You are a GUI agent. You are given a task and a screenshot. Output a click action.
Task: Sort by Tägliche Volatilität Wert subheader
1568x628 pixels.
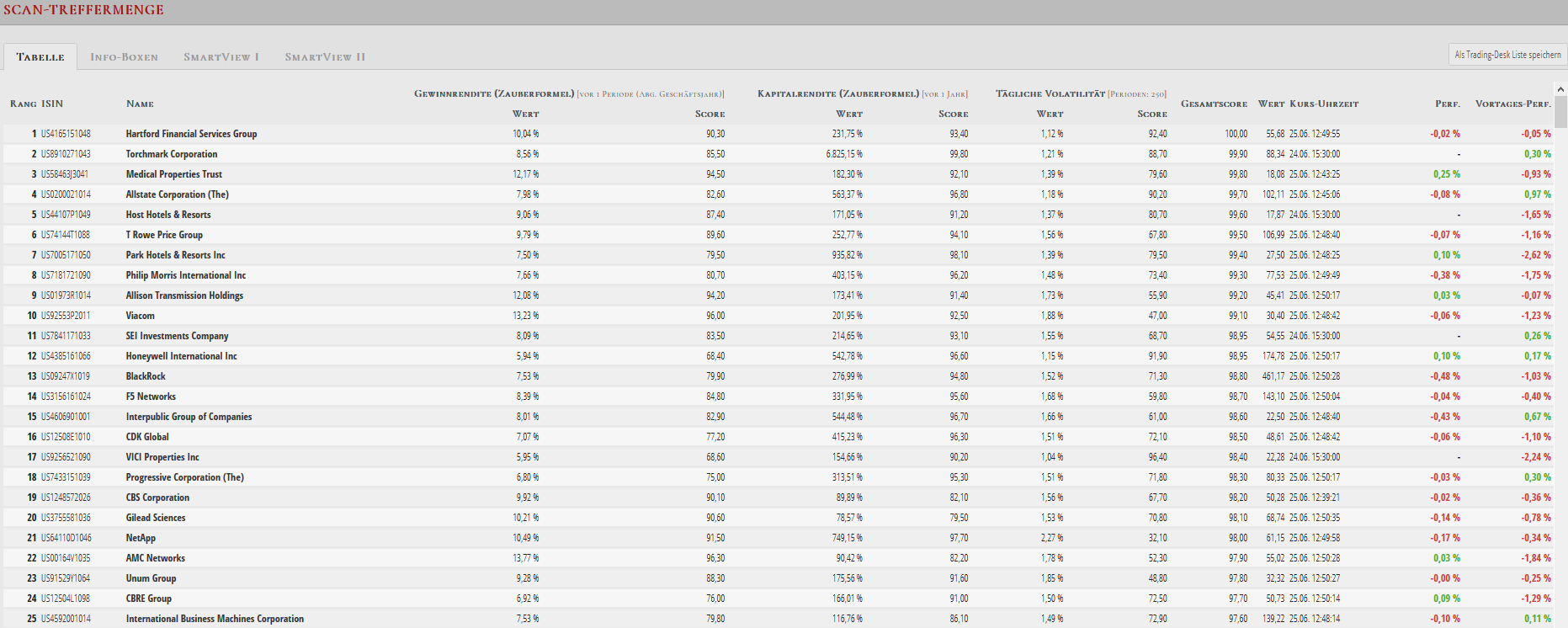pyautogui.click(x=1050, y=114)
